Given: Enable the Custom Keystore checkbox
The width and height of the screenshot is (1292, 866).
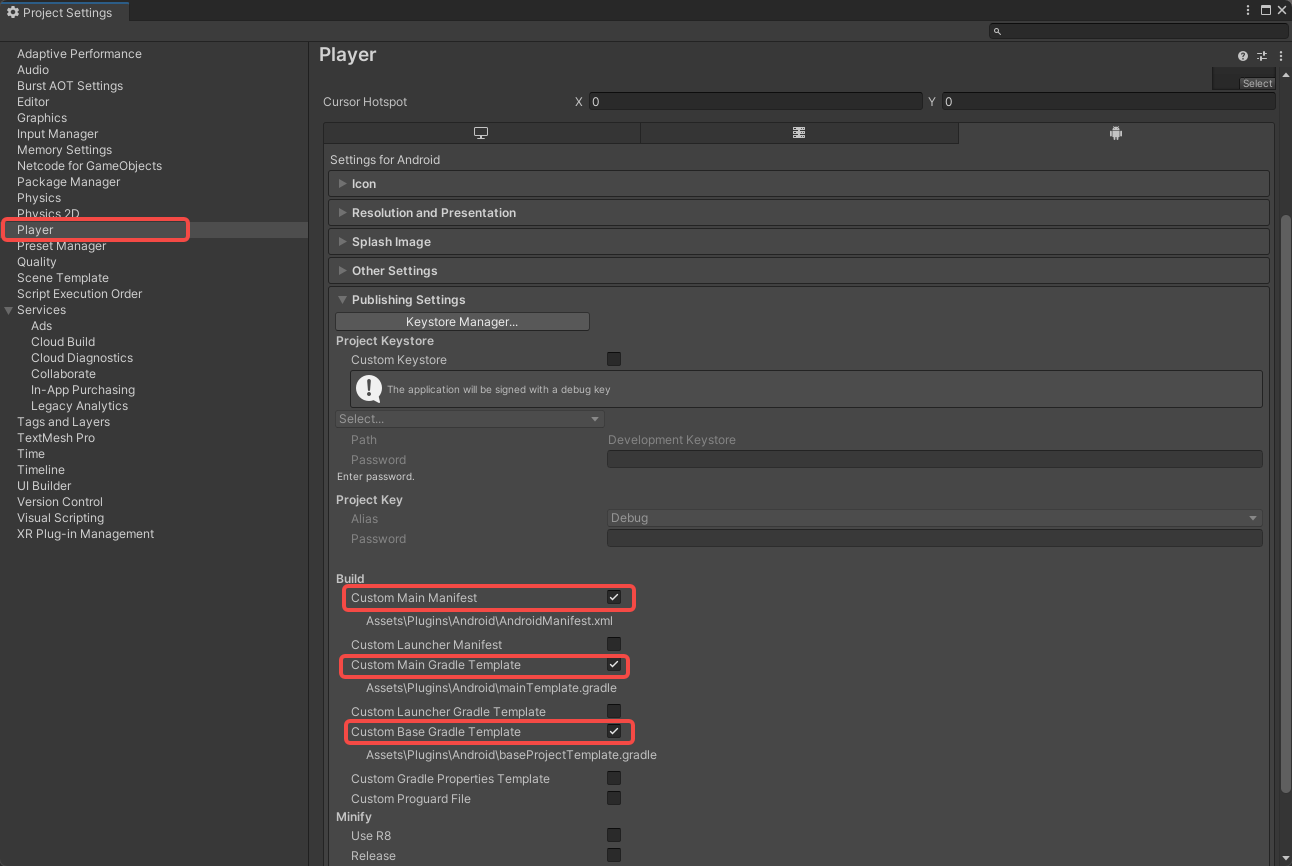Looking at the screenshot, I should (x=614, y=359).
